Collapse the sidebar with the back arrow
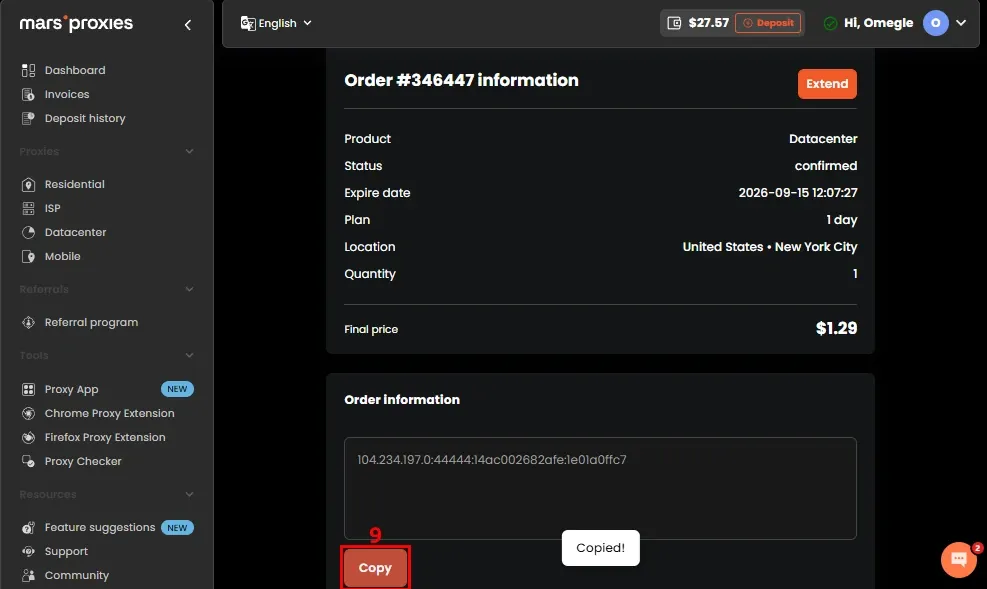 coord(188,25)
